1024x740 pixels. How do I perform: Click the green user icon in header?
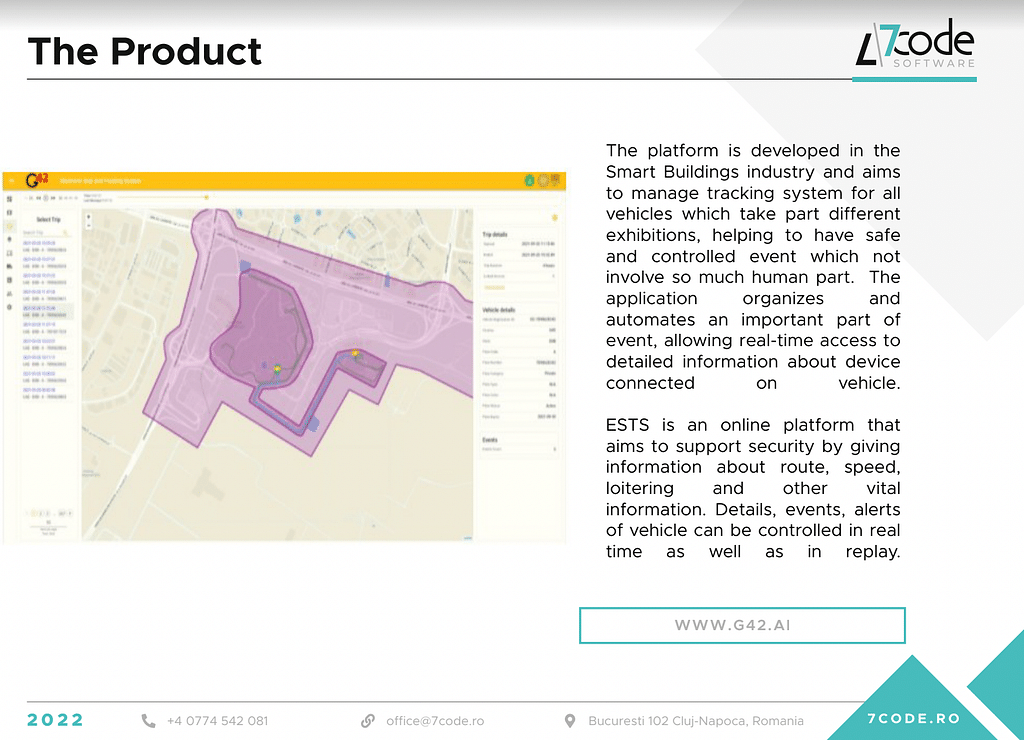click(x=528, y=181)
